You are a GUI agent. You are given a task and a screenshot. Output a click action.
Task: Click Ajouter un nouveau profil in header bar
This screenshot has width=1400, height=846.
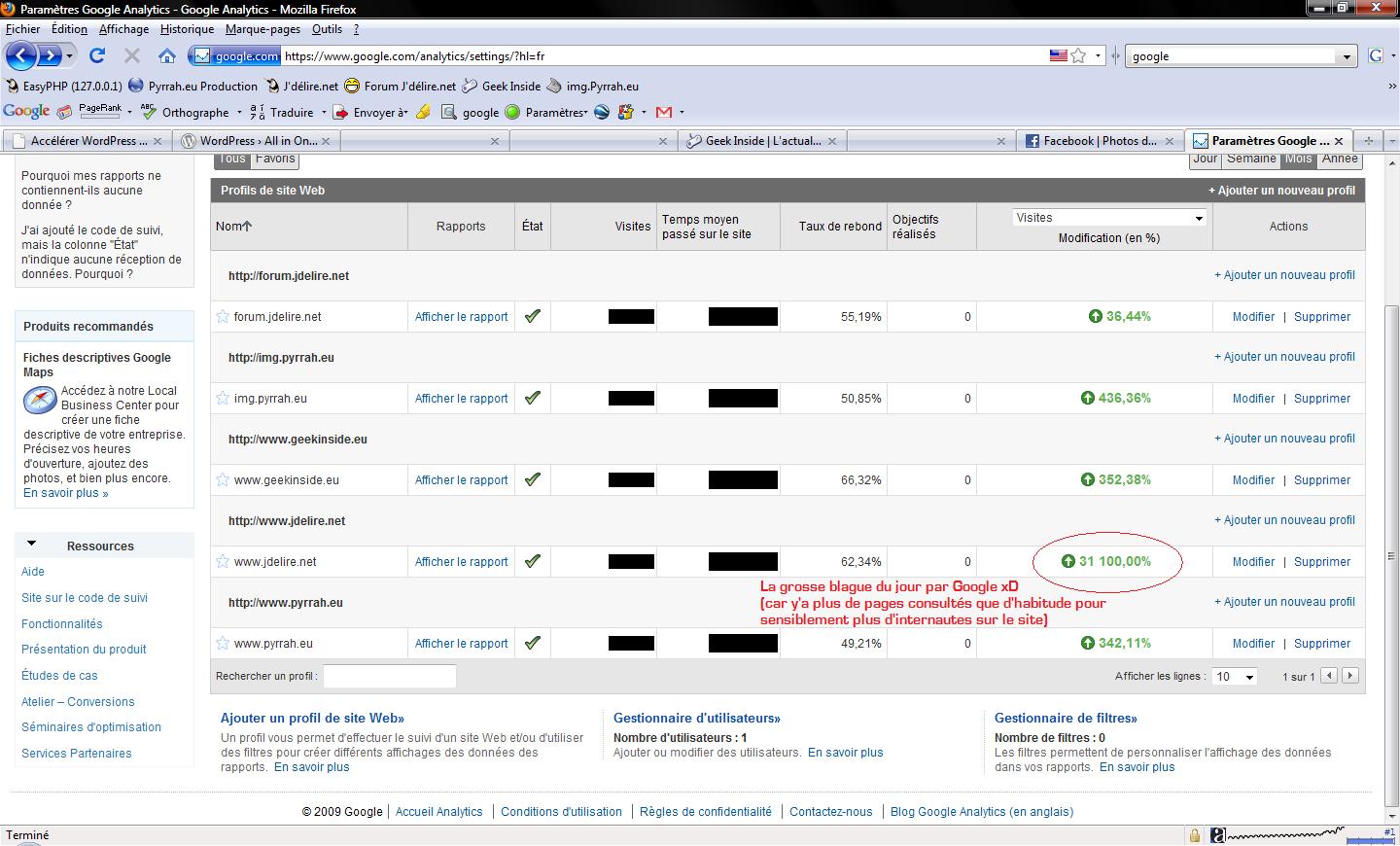tap(1281, 191)
